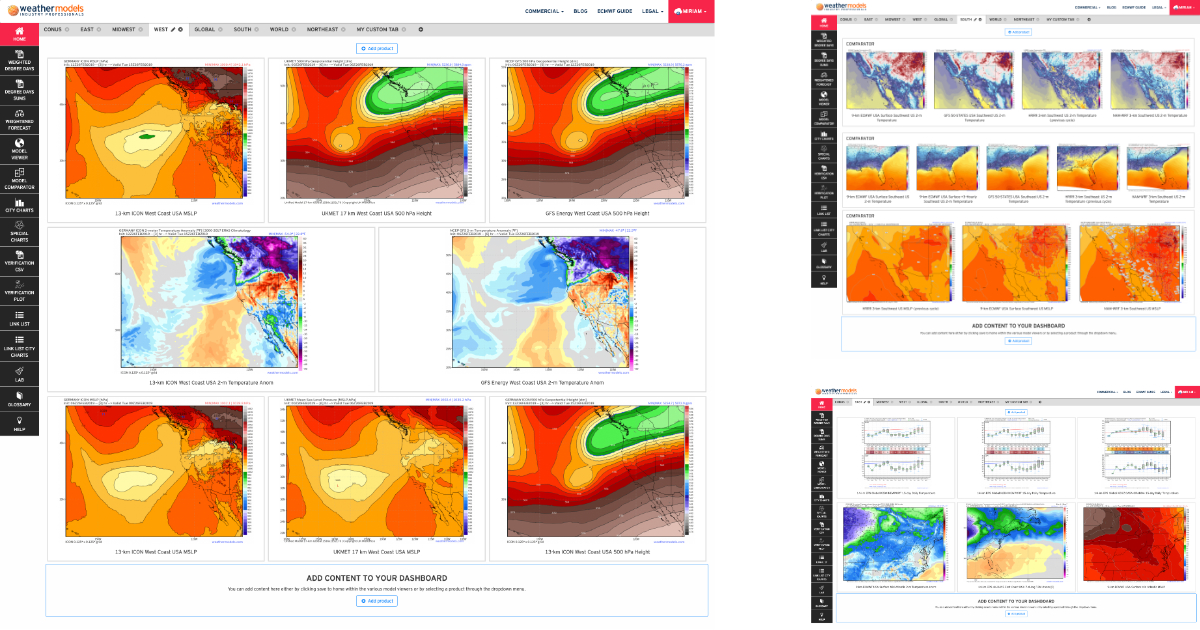Remove the WEST tab with its close icon
The image size is (1200, 630).
pos(181,29)
